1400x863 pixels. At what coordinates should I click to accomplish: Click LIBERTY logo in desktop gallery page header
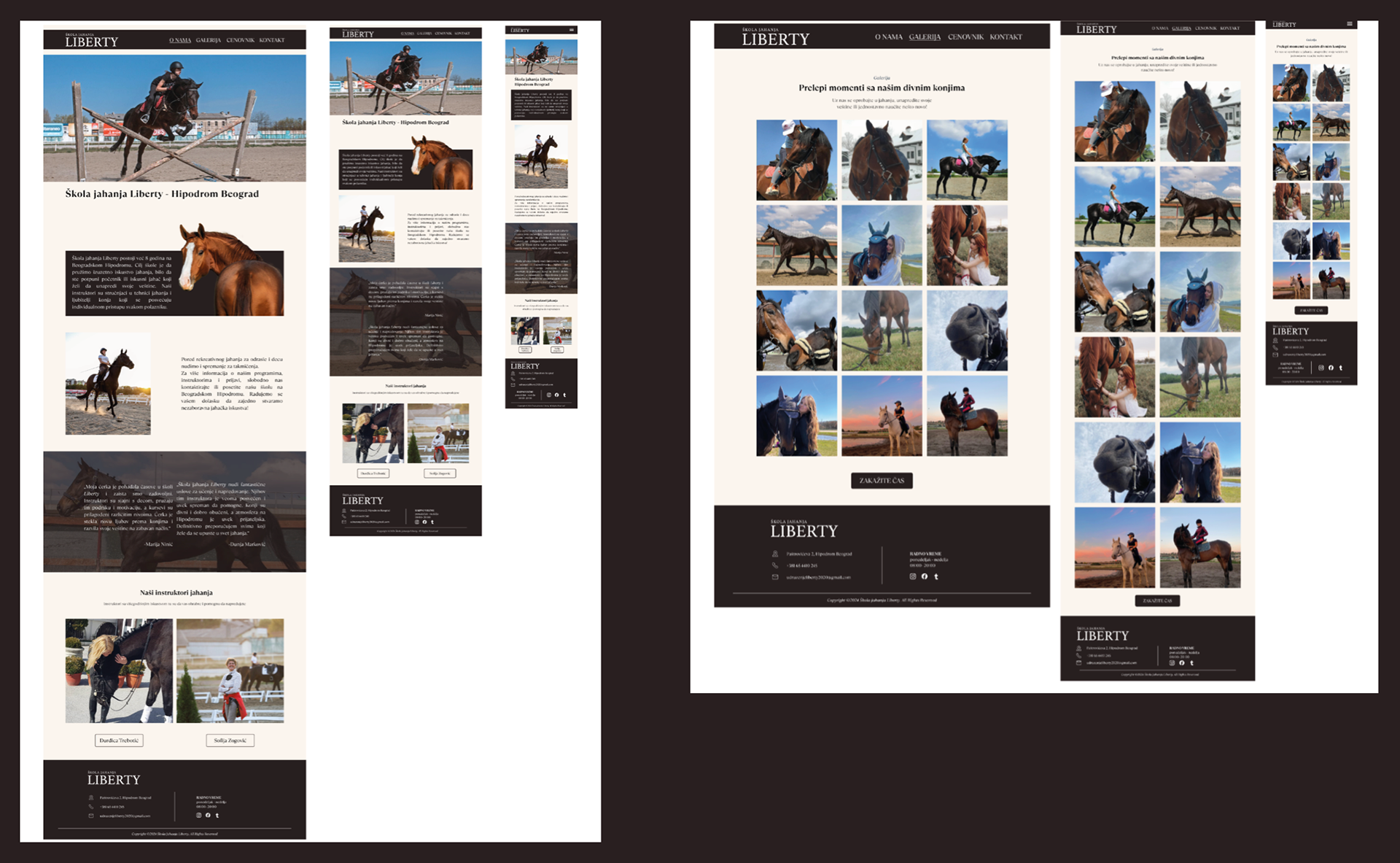pyautogui.click(x=775, y=39)
